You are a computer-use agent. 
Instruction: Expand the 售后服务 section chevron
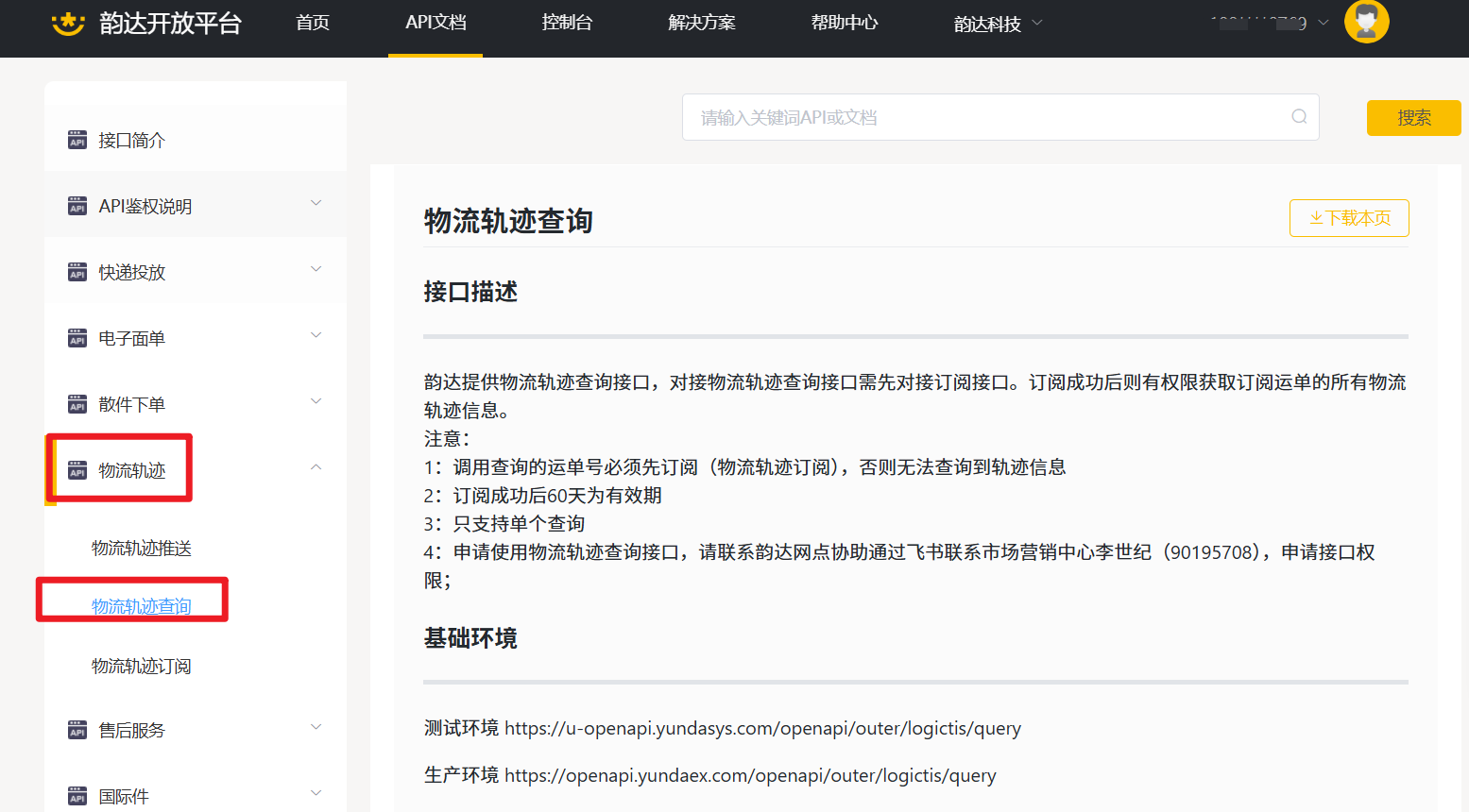[316, 727]
